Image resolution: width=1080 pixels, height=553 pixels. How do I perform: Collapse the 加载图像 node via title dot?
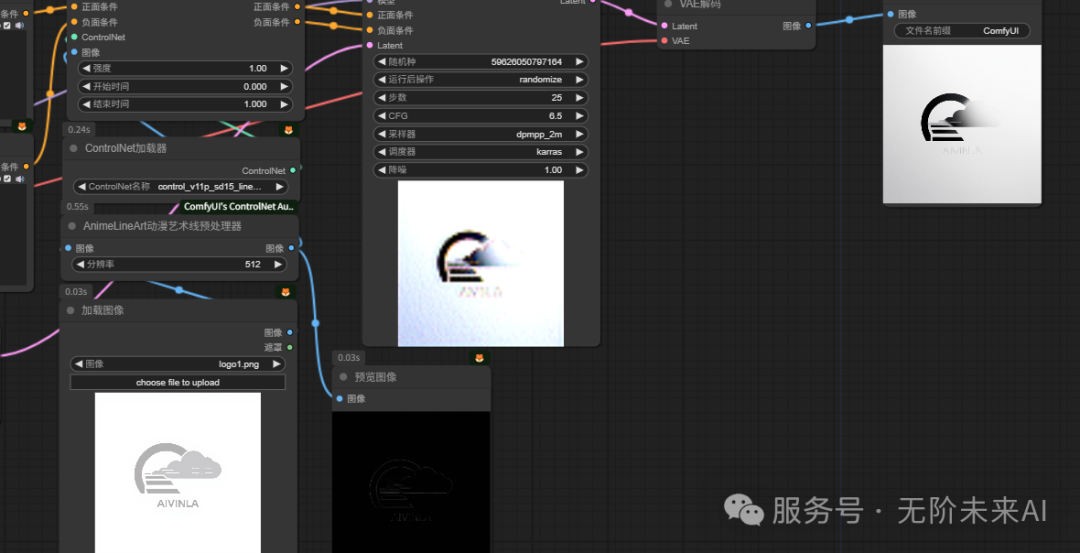click(70, 311)
